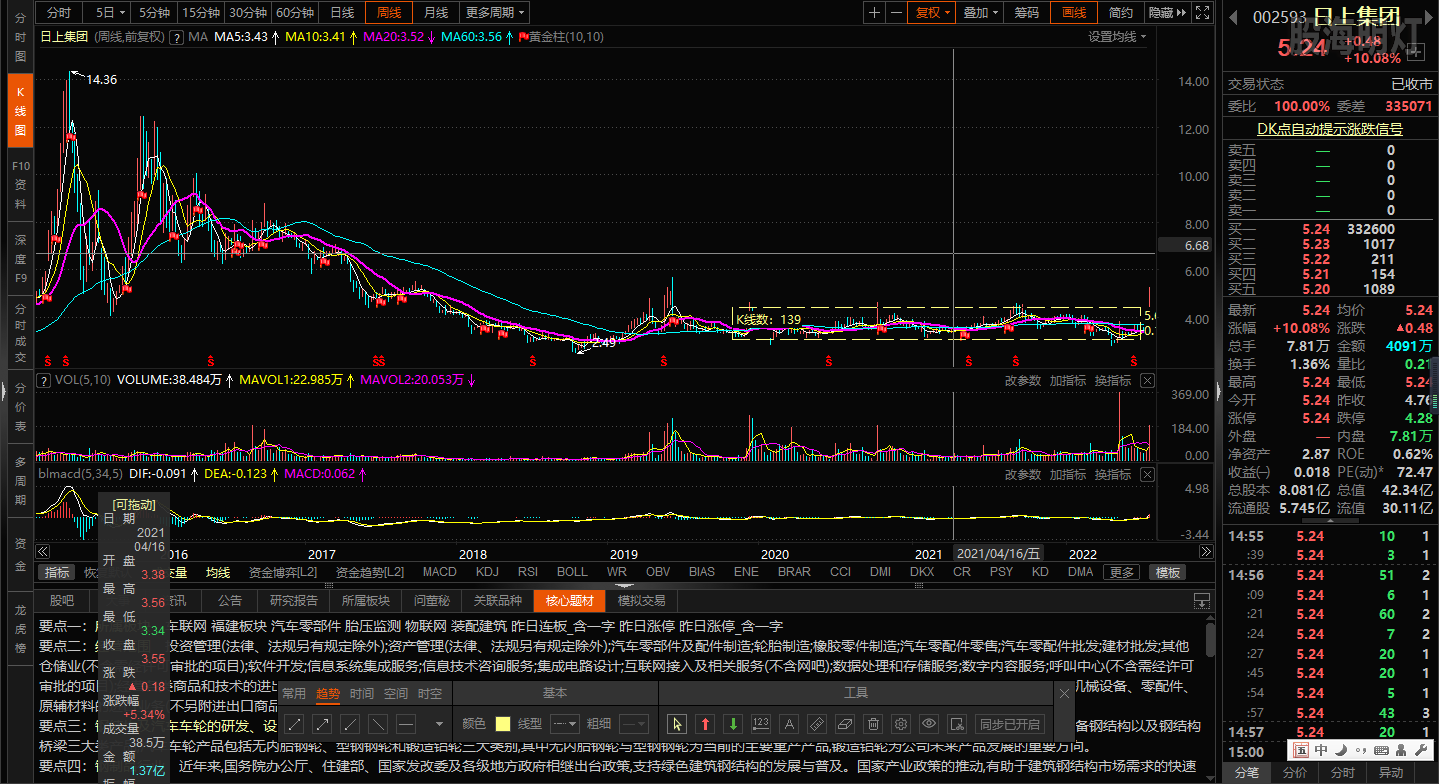
Task: Click the 模板 template button
Action: (x=1168, y=572)
